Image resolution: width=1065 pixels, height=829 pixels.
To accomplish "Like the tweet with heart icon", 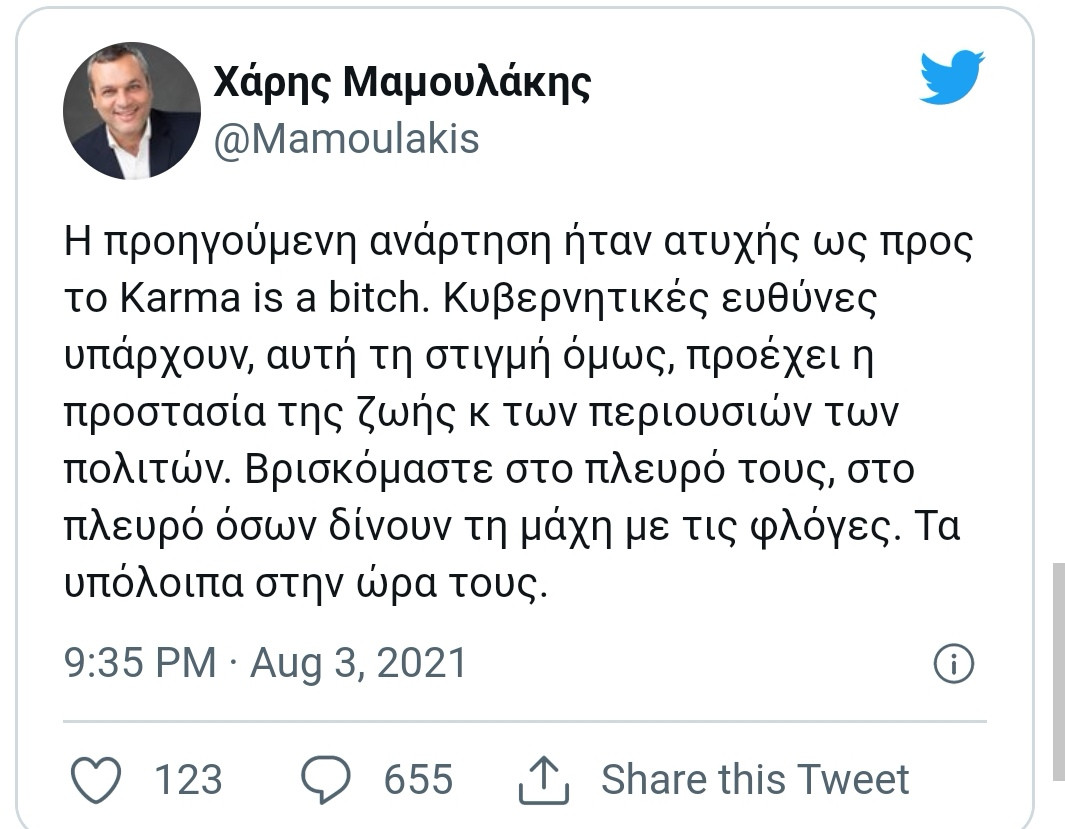I will (x=96, y=779).
